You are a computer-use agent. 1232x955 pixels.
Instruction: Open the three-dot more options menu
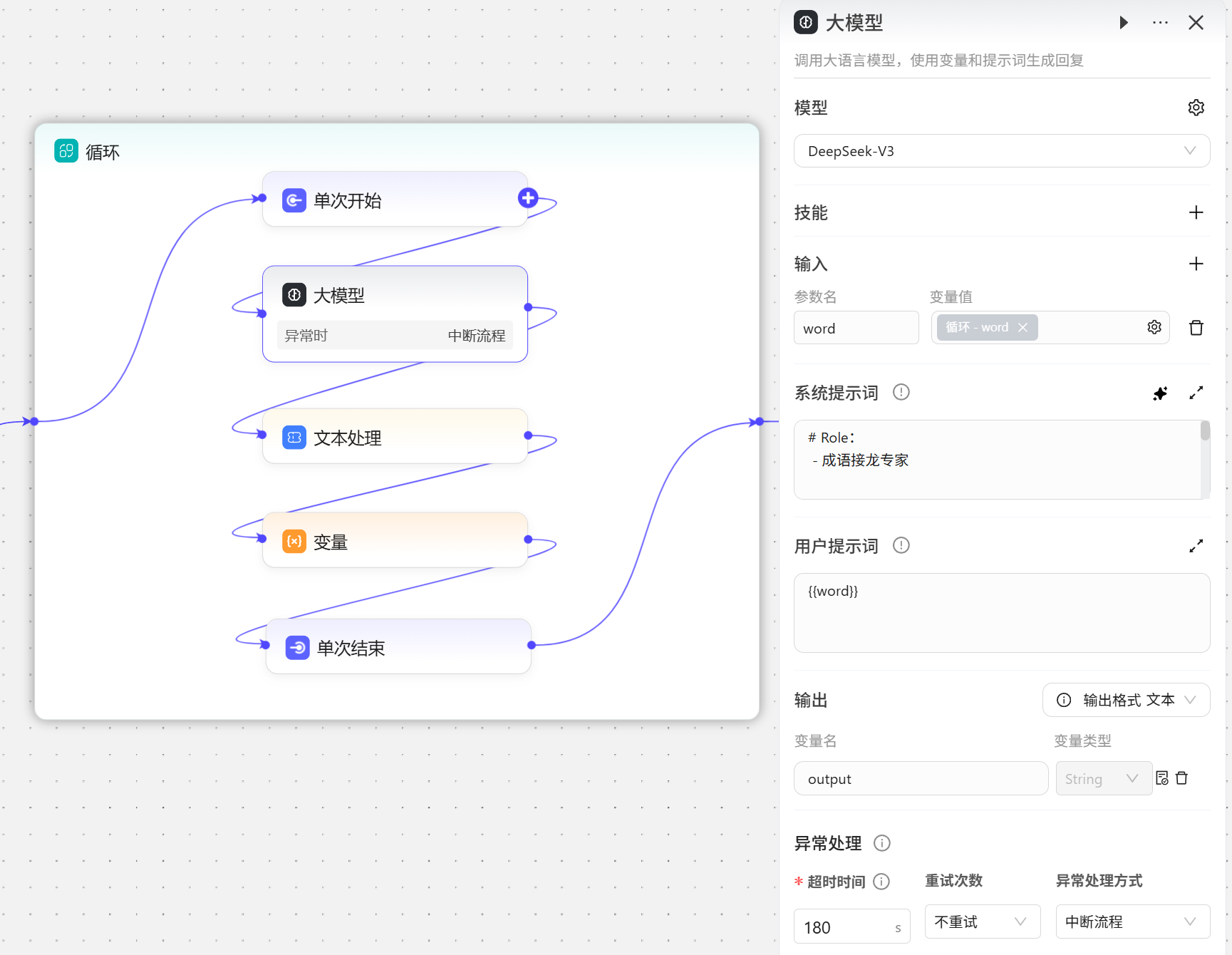(1160, 23)
